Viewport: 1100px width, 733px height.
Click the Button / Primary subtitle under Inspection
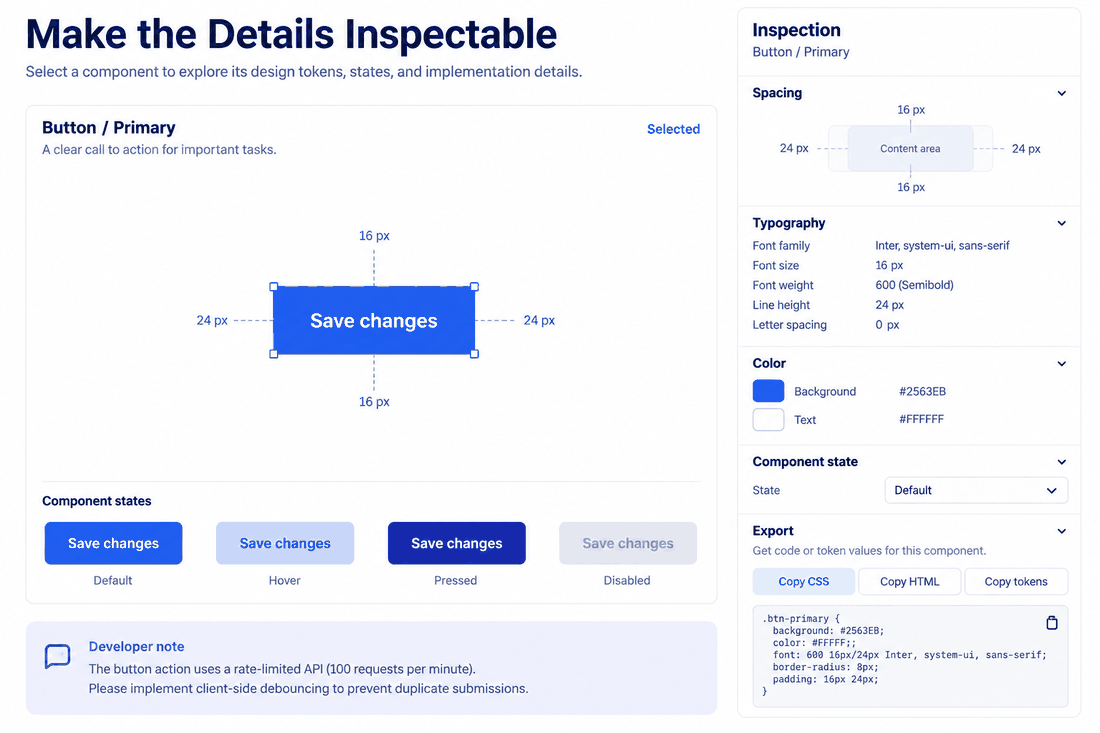click(800, 52)
